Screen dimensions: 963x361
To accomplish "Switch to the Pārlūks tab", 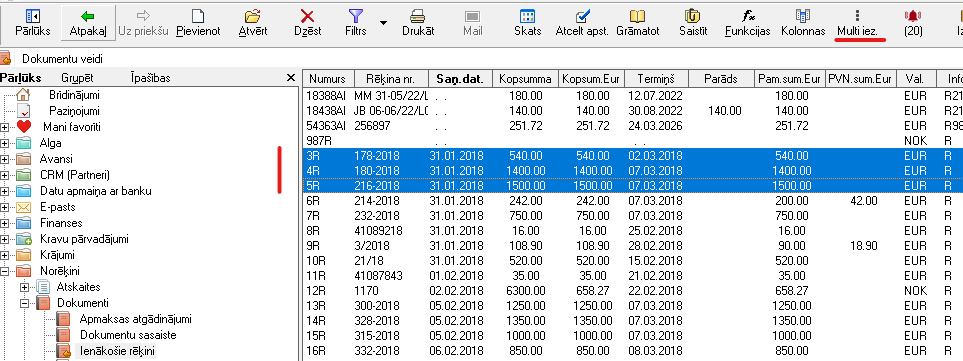I will click(20, 78).
